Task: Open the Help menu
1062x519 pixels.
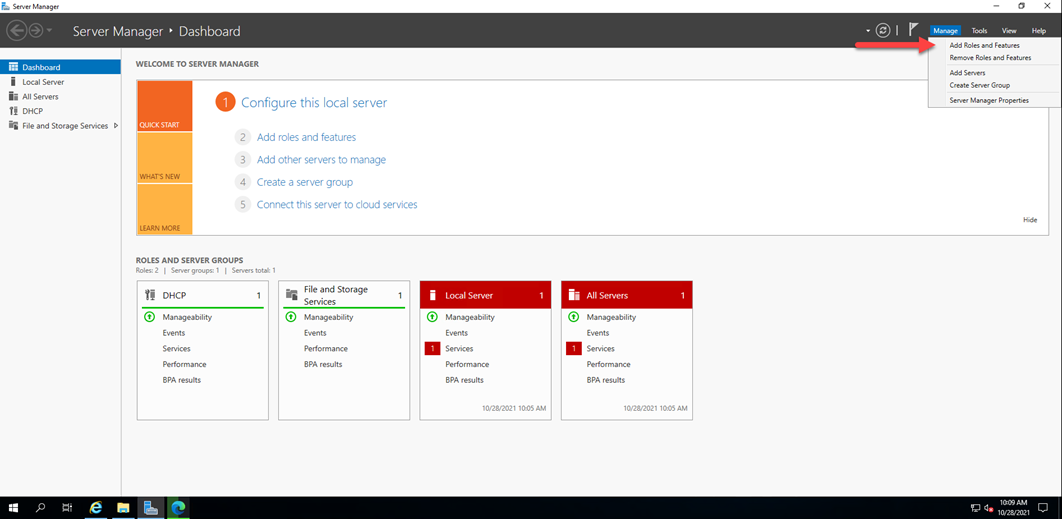Action: click(x=1039, y=30)
